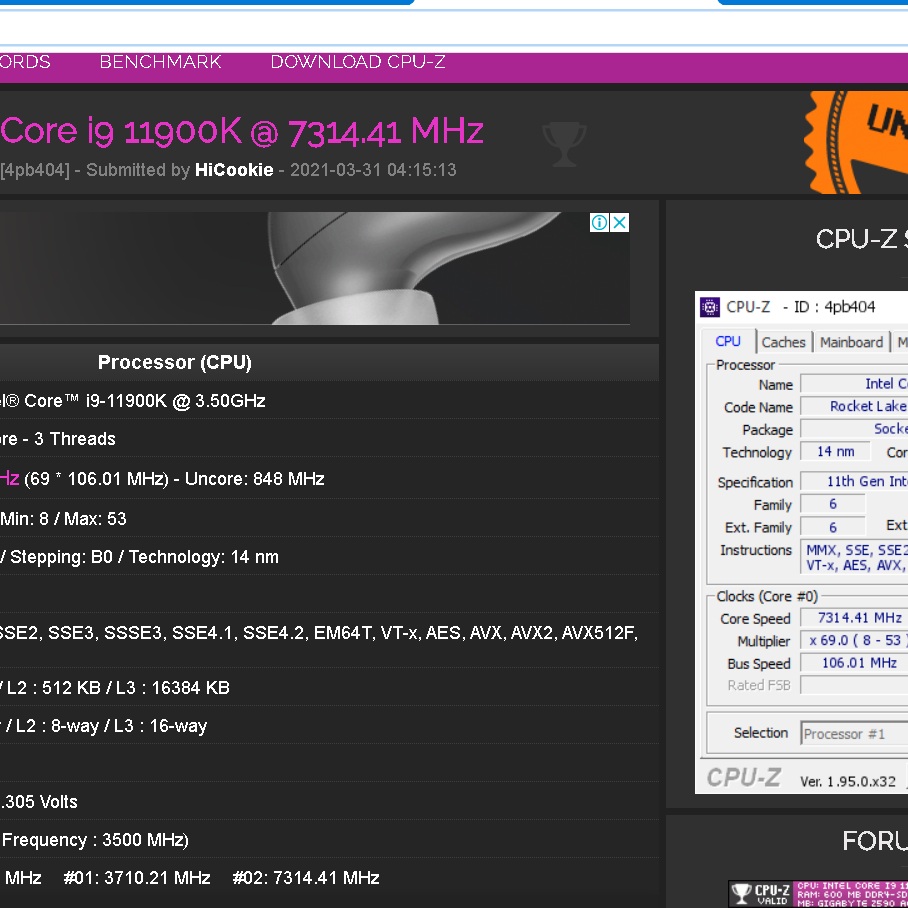The height and width of the screenshot is (908, 908).
Task: Click the Ext. Family field value 6
Action: (833, 528)
